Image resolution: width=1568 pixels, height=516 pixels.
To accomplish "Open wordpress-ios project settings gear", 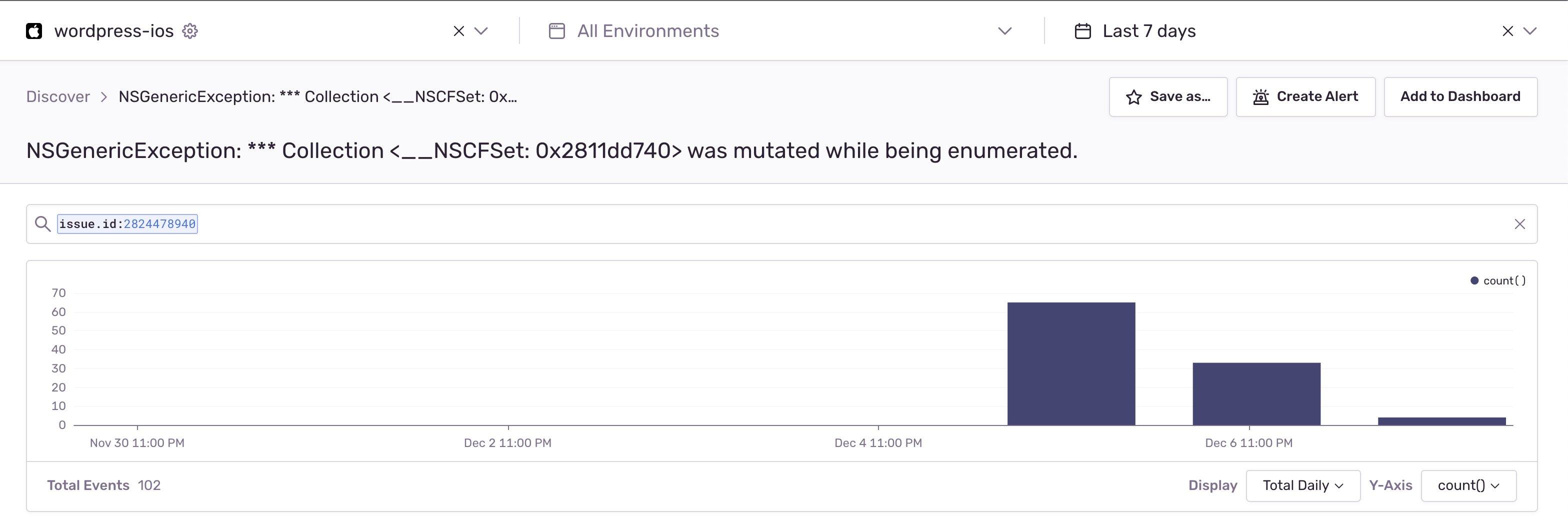I will (190, 31).
